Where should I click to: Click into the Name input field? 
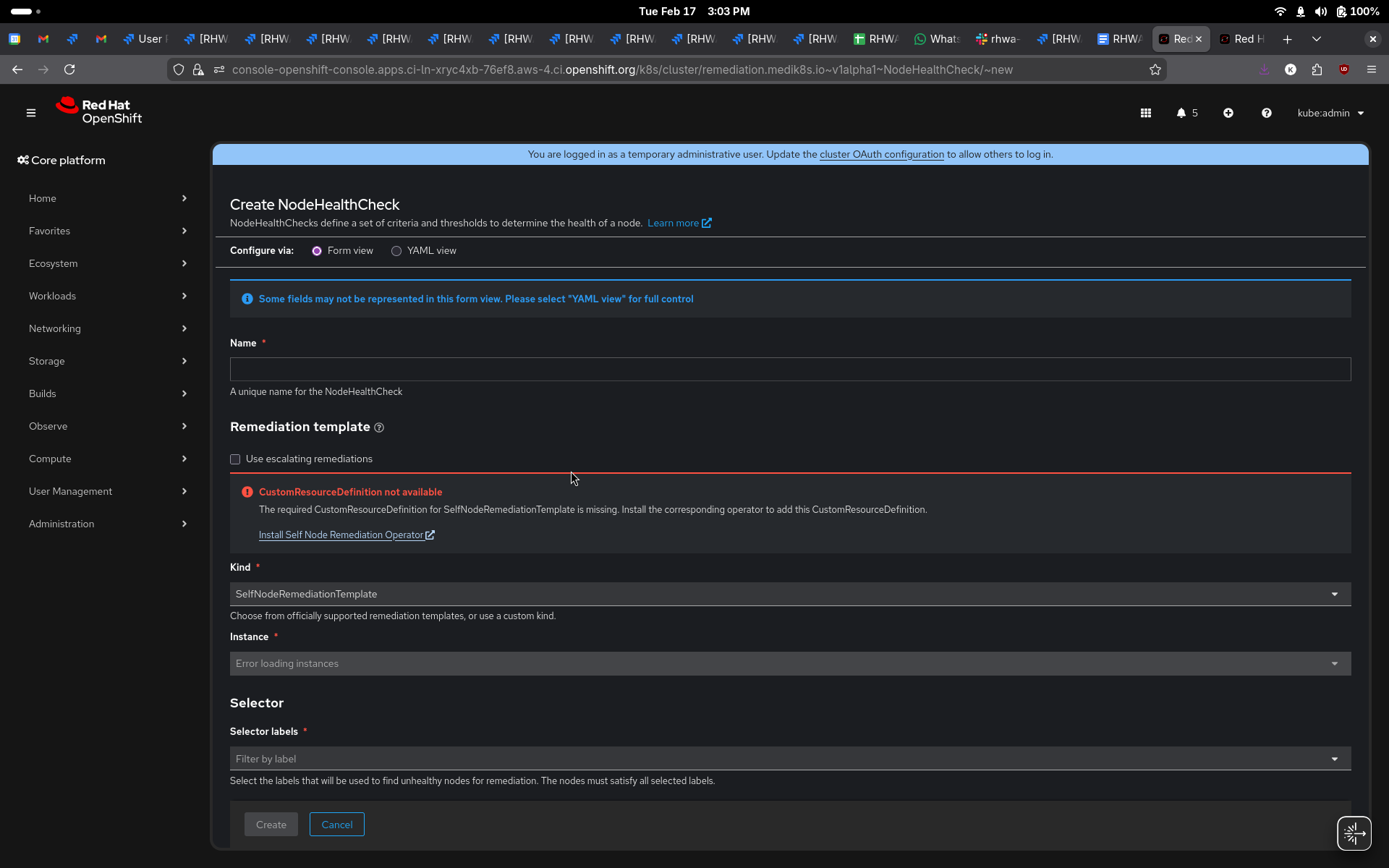(x=790, y=369)
